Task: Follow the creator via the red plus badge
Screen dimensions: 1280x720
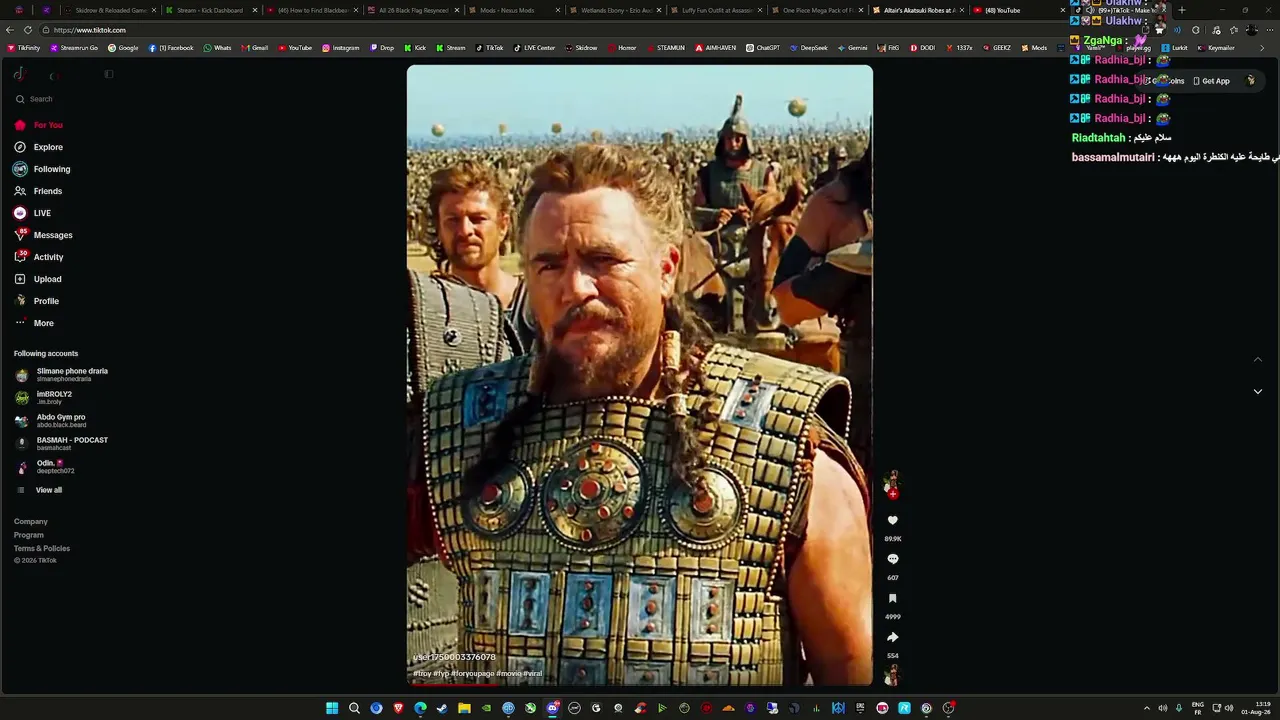Action: click(893, 494)
